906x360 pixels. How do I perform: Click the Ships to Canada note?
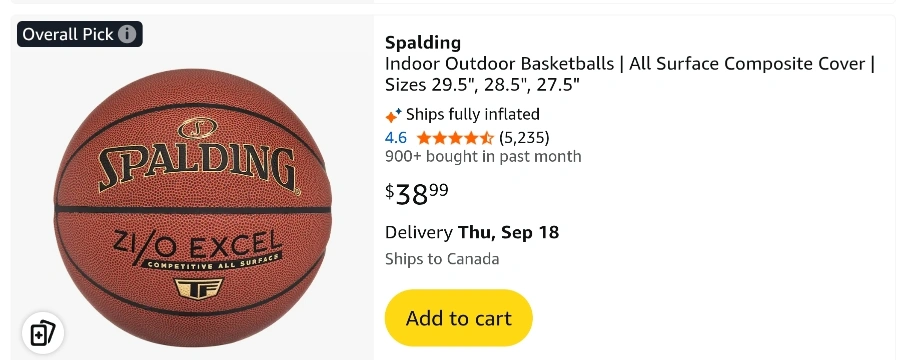(442, 259)
